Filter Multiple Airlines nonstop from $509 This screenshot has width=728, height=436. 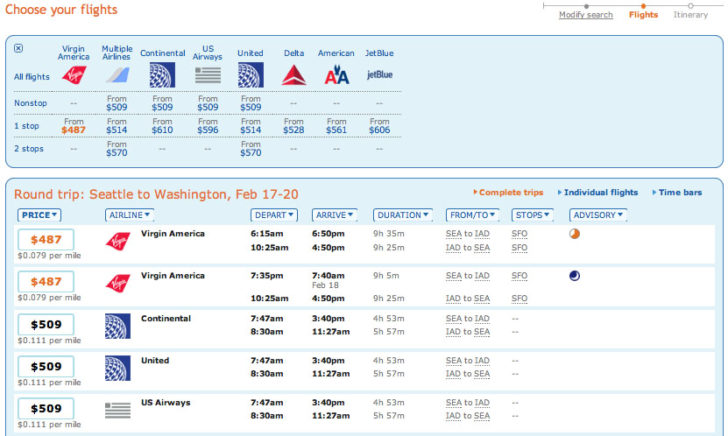pyautogui.click(x=117, y=103)
